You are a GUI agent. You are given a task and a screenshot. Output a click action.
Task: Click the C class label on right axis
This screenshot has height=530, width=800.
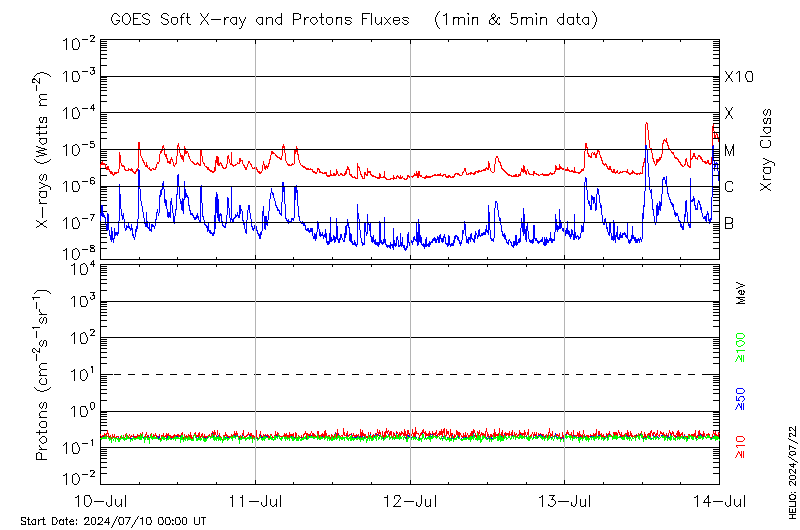click(730, 186)
